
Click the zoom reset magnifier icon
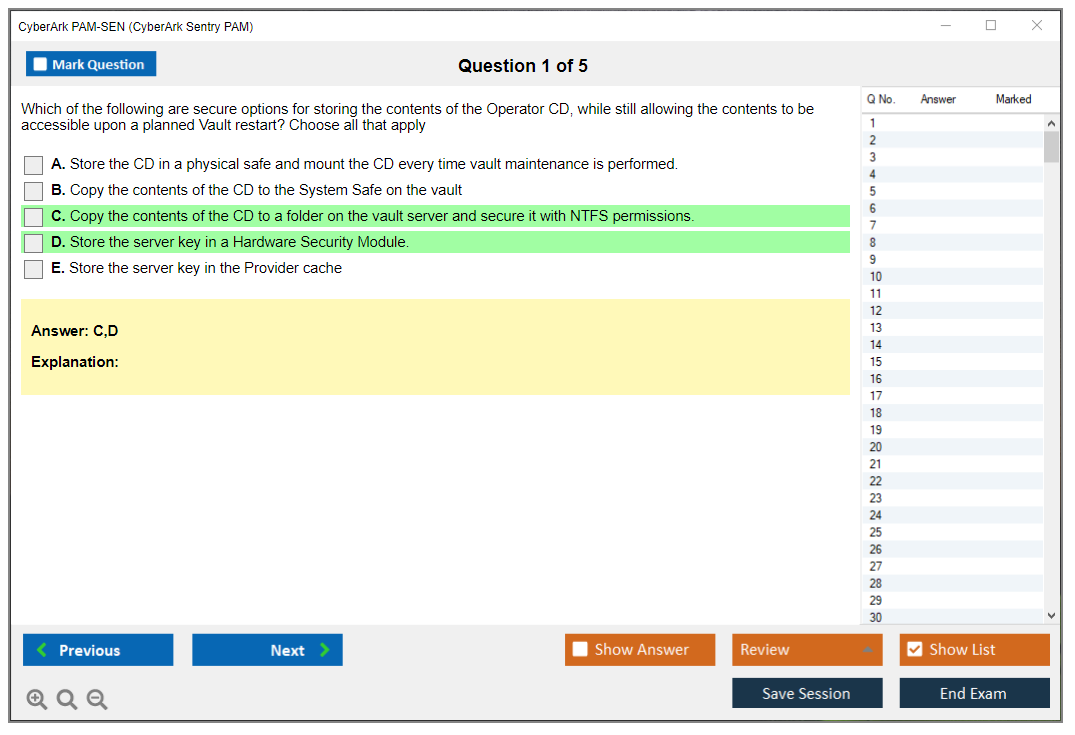click(67, 700)
